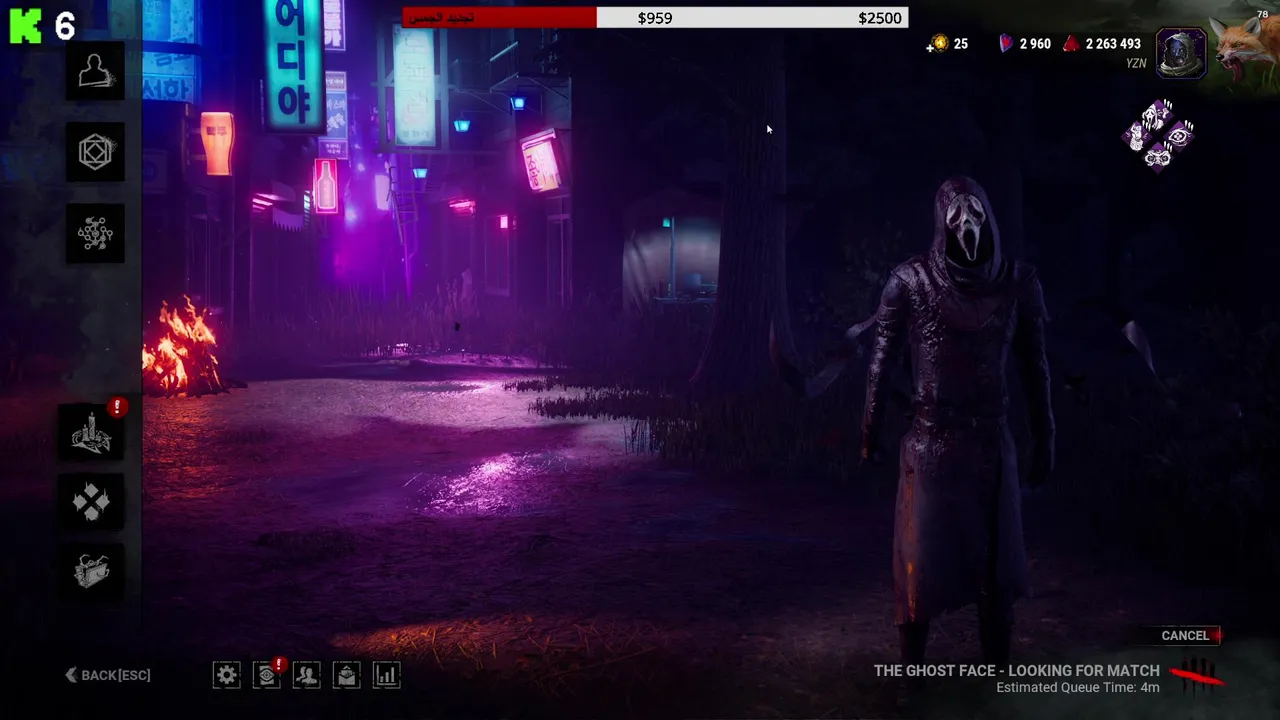The height and width of the screenshot is (720, 1280).
Task: Open the eye archive icon with red badge
Action: pos(267,675)
